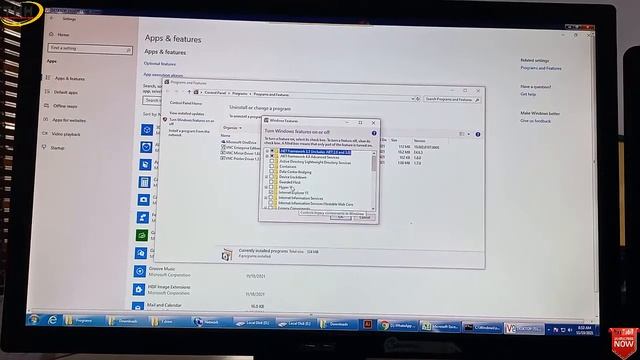
Task: Click Turn Windows features on or off link
Action: point(191,122)
